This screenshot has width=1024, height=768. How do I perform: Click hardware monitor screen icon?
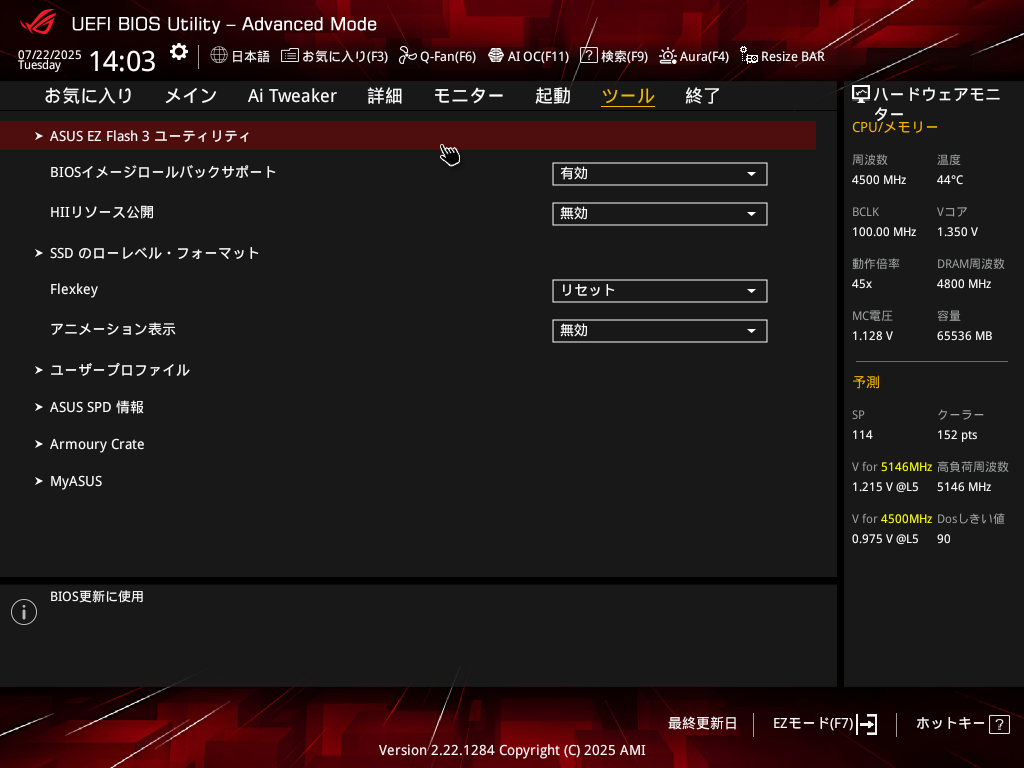point(861,95)
